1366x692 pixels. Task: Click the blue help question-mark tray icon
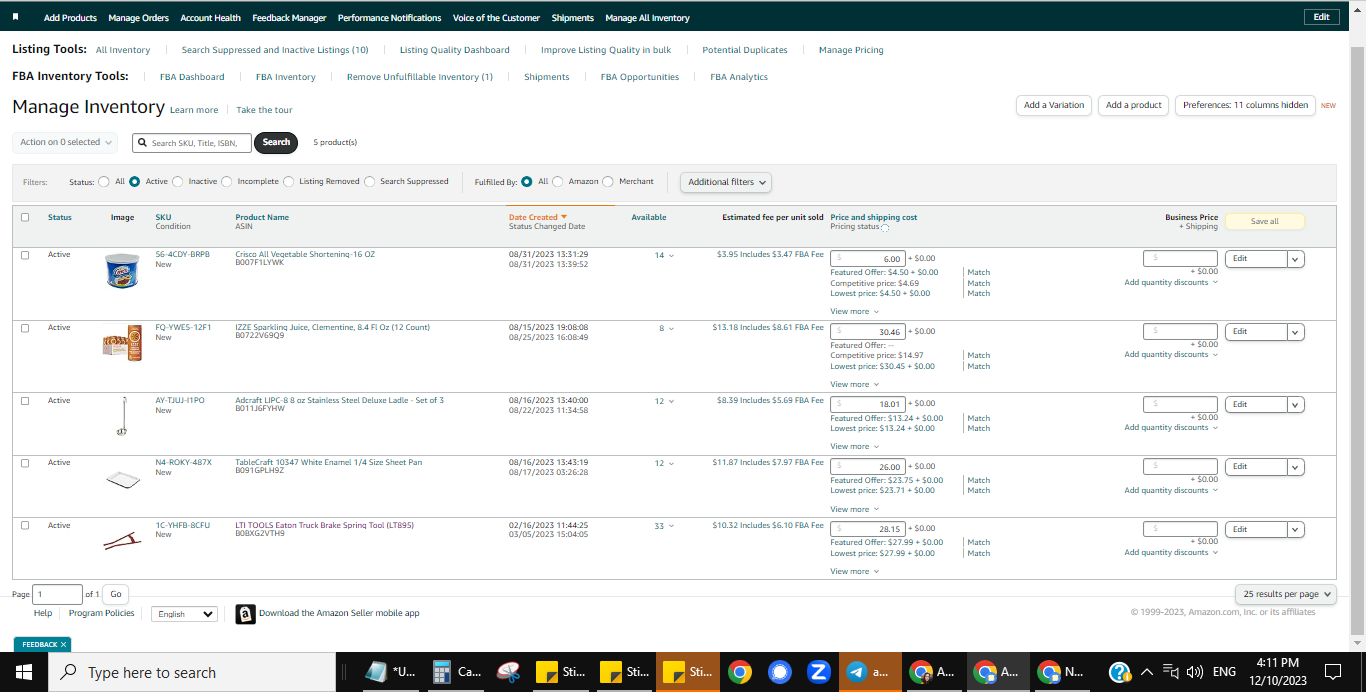[1120, 672]
